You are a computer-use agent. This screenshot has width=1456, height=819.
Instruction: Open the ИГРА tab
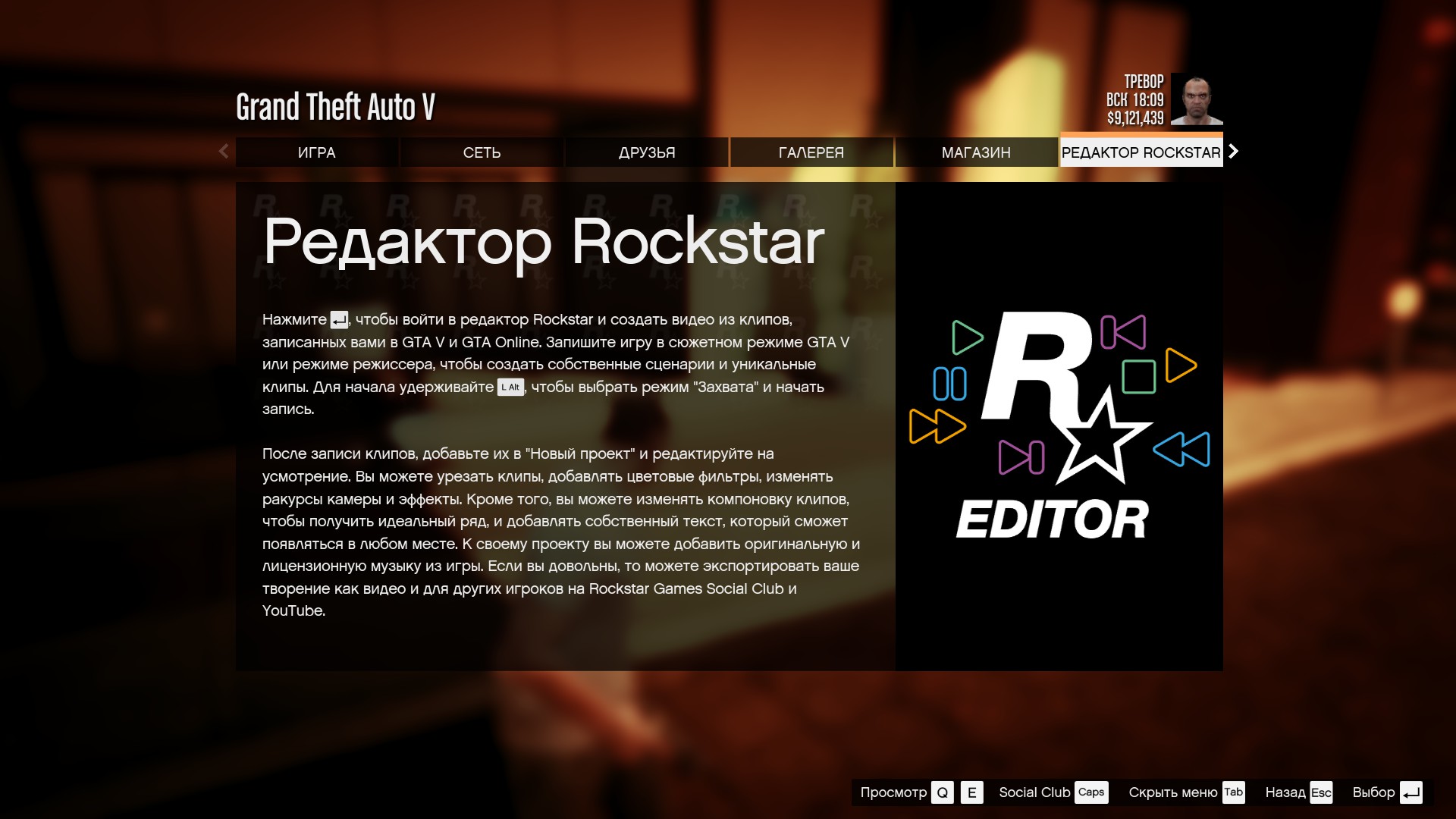click(317, 152)
